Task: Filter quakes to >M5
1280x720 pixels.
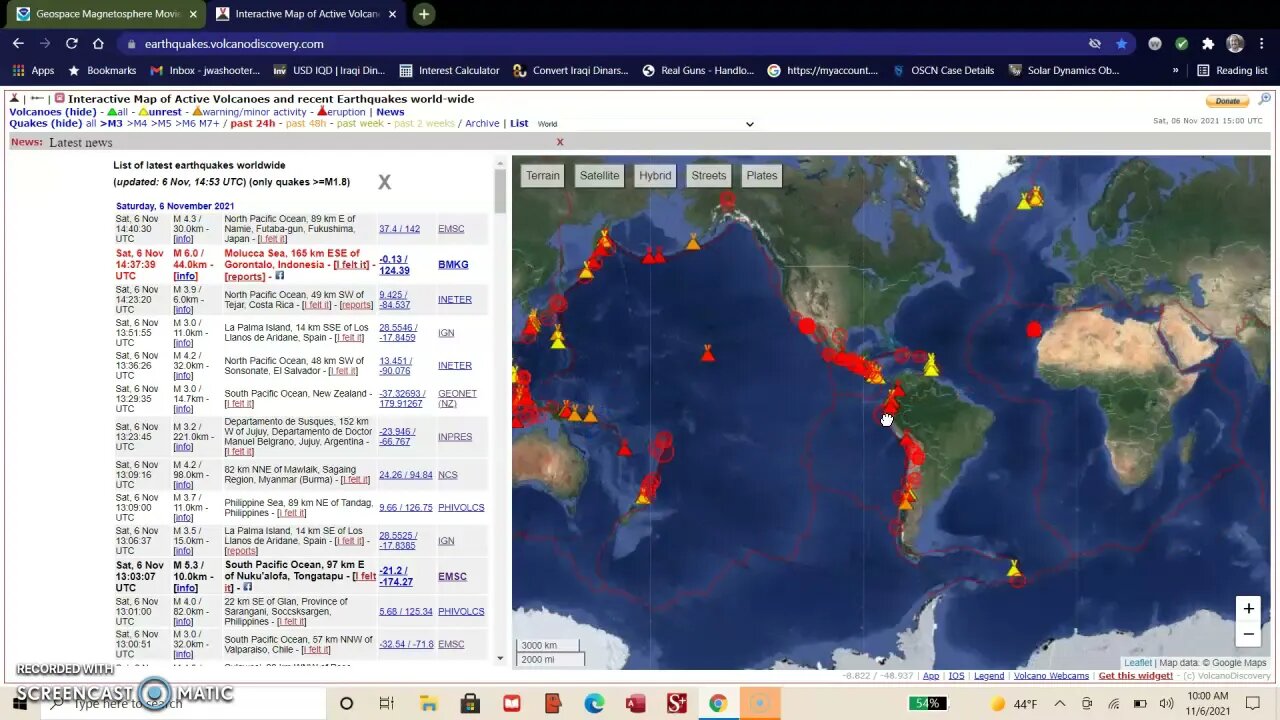Action: 161,124
